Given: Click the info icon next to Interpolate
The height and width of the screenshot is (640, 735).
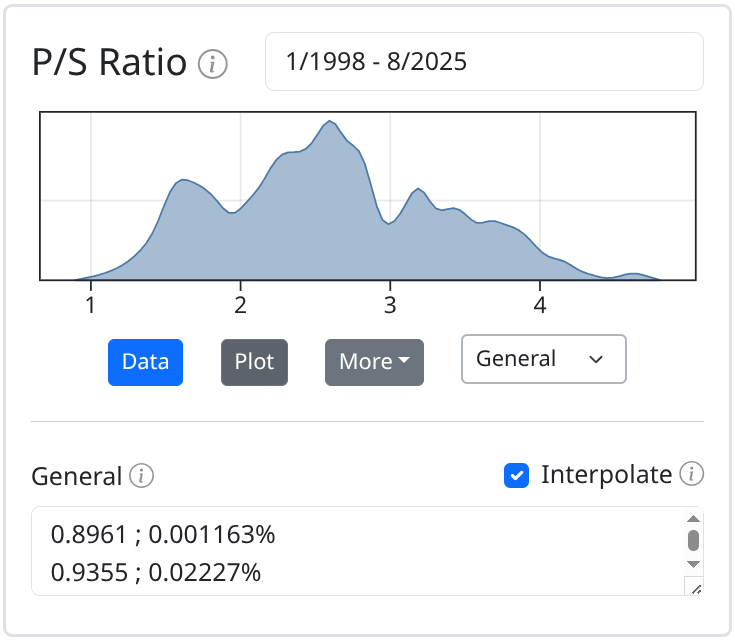Looking at the screenshot, I should tap(692, 474).
